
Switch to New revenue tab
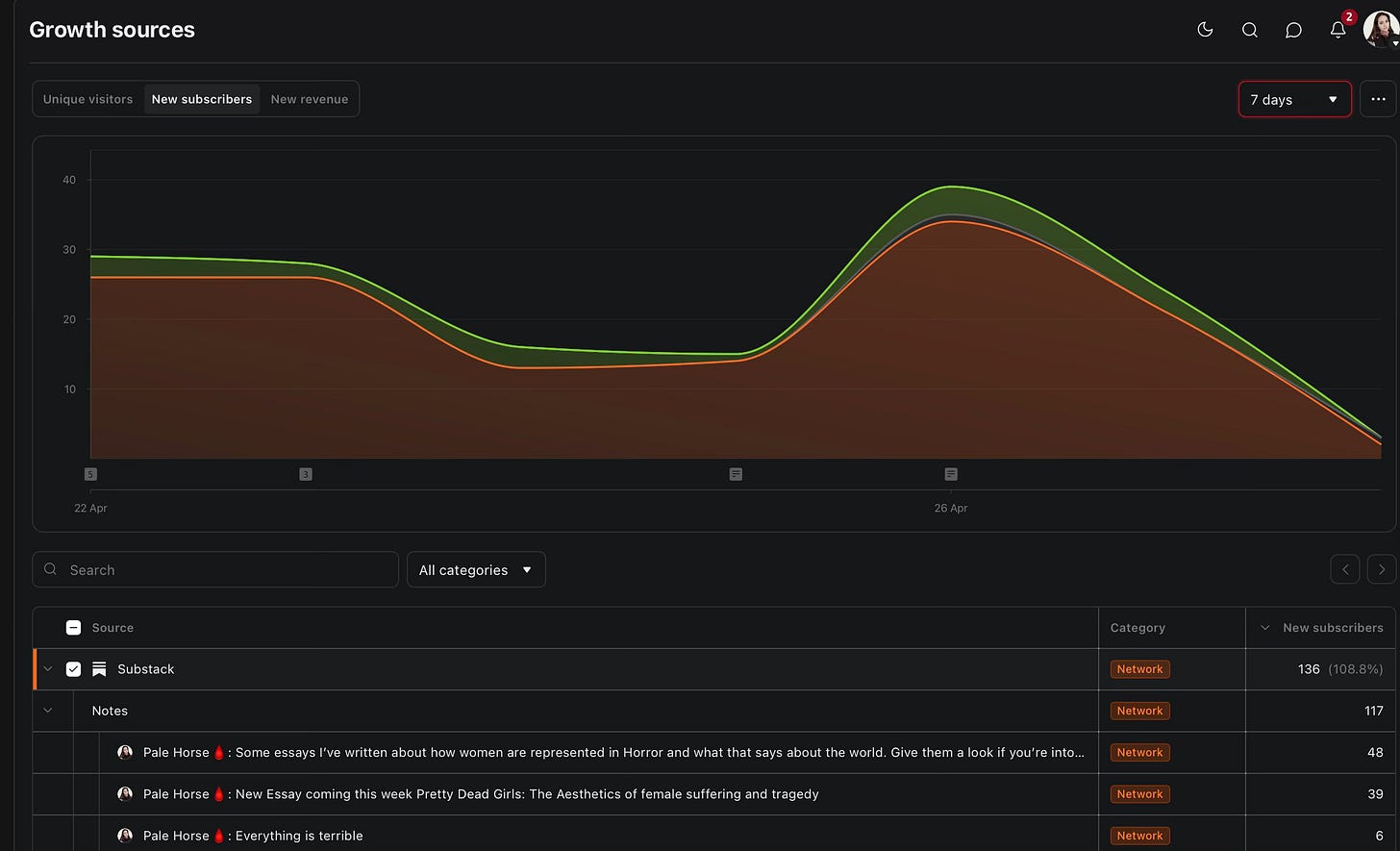(x=310, y=99)
